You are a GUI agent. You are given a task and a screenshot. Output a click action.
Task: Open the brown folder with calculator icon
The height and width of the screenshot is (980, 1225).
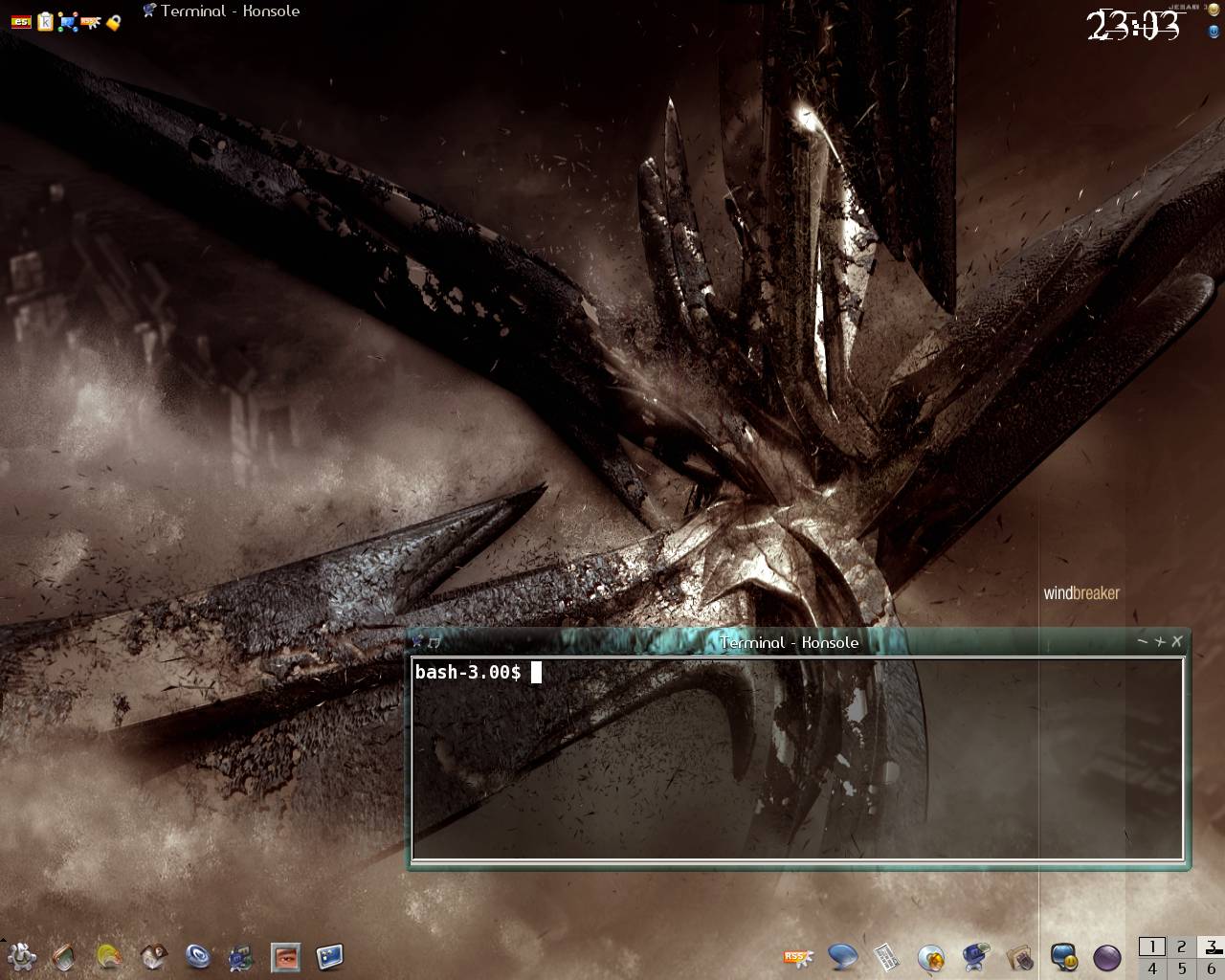click(1019, 956)
